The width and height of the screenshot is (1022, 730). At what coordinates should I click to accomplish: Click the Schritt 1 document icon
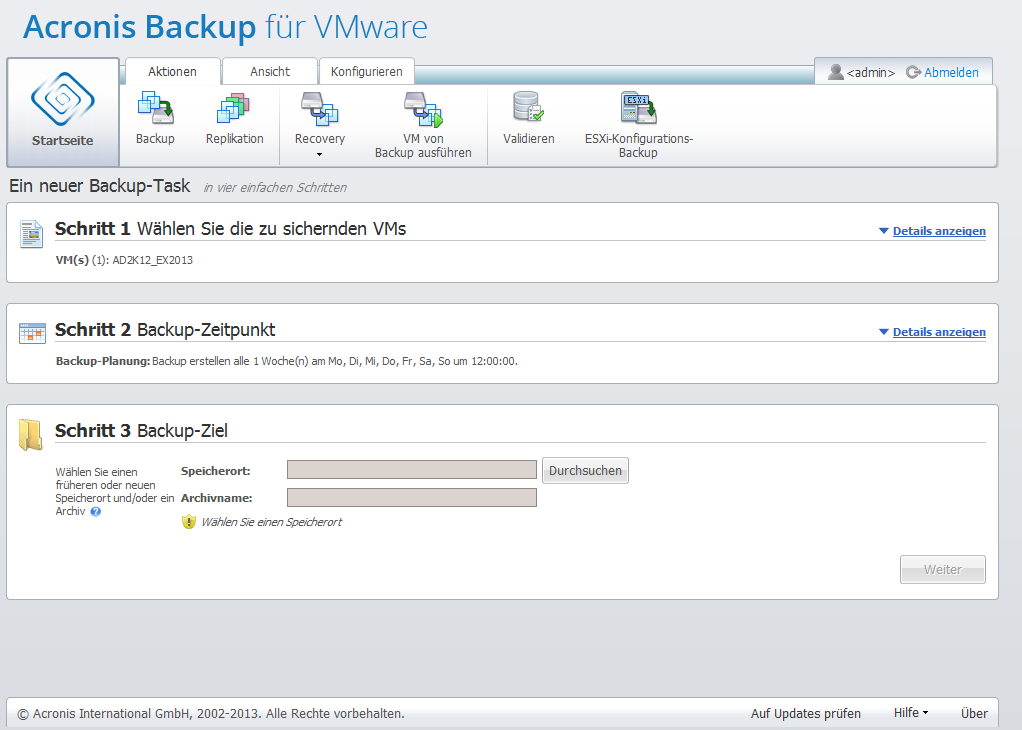pos(31,234)
